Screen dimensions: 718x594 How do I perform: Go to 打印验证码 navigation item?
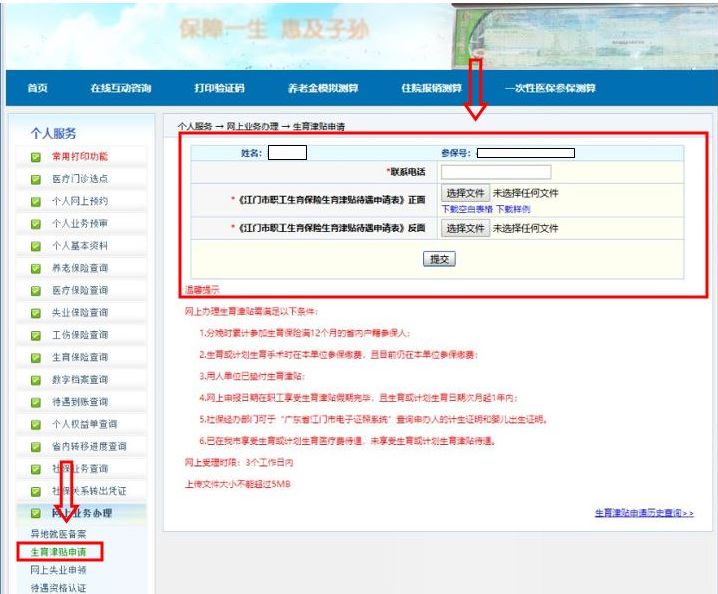219,88
